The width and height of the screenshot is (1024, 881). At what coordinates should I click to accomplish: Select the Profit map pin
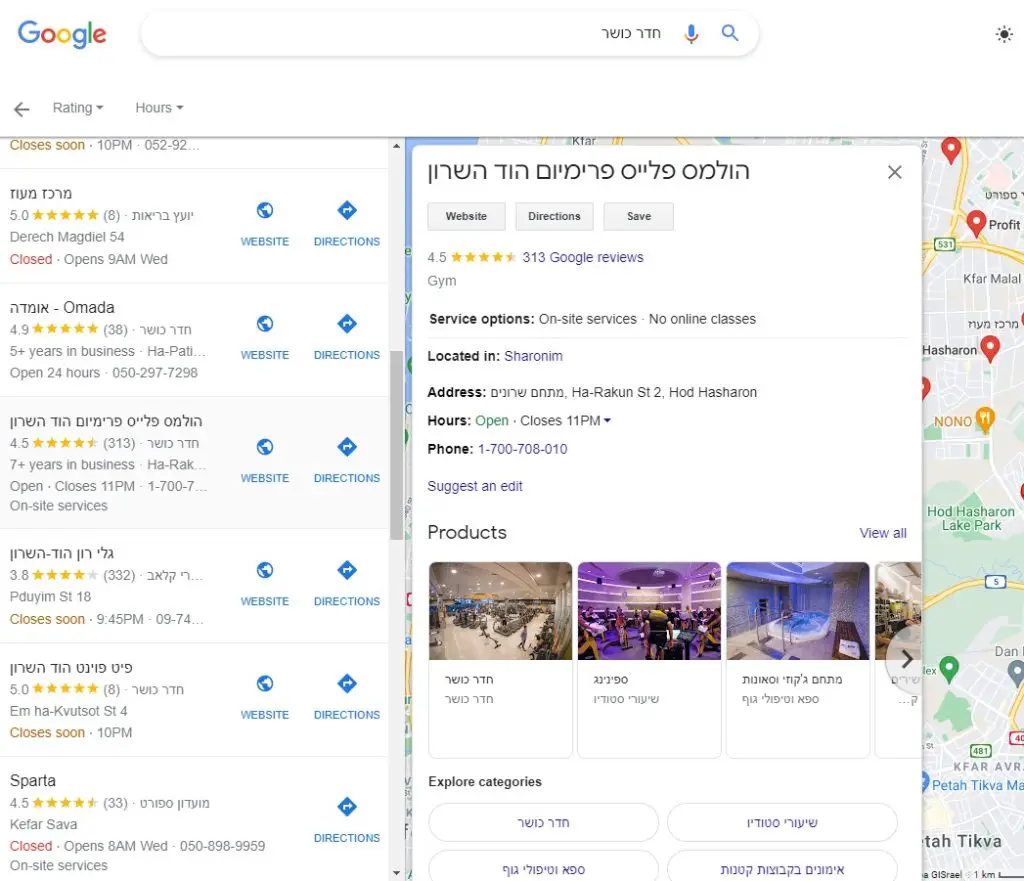(x=976, y=224)
